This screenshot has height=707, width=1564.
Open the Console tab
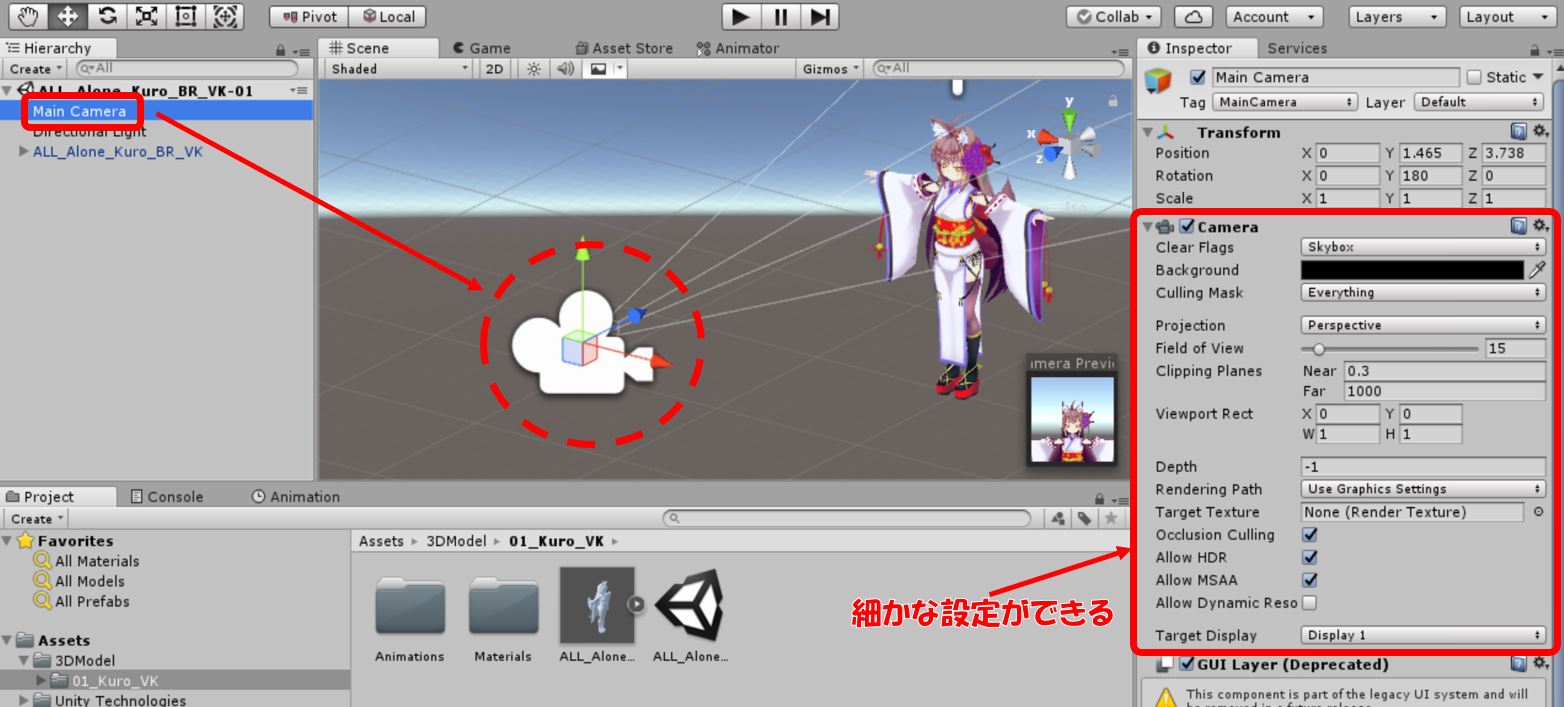click(x=167, y=497)
